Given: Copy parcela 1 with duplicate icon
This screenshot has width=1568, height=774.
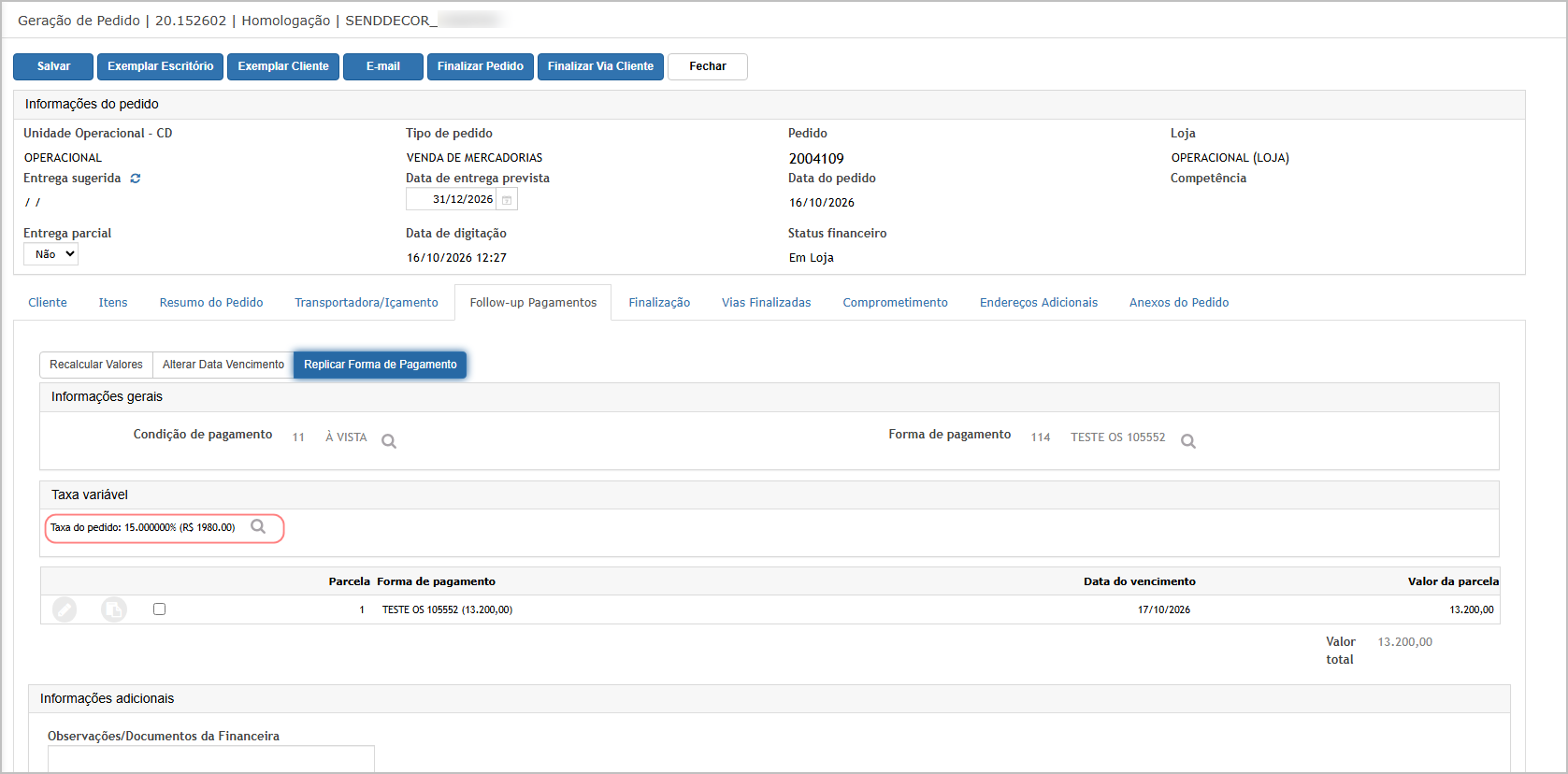Looking at the screenshot, I should pyautogui.click(x=114, y=609).
